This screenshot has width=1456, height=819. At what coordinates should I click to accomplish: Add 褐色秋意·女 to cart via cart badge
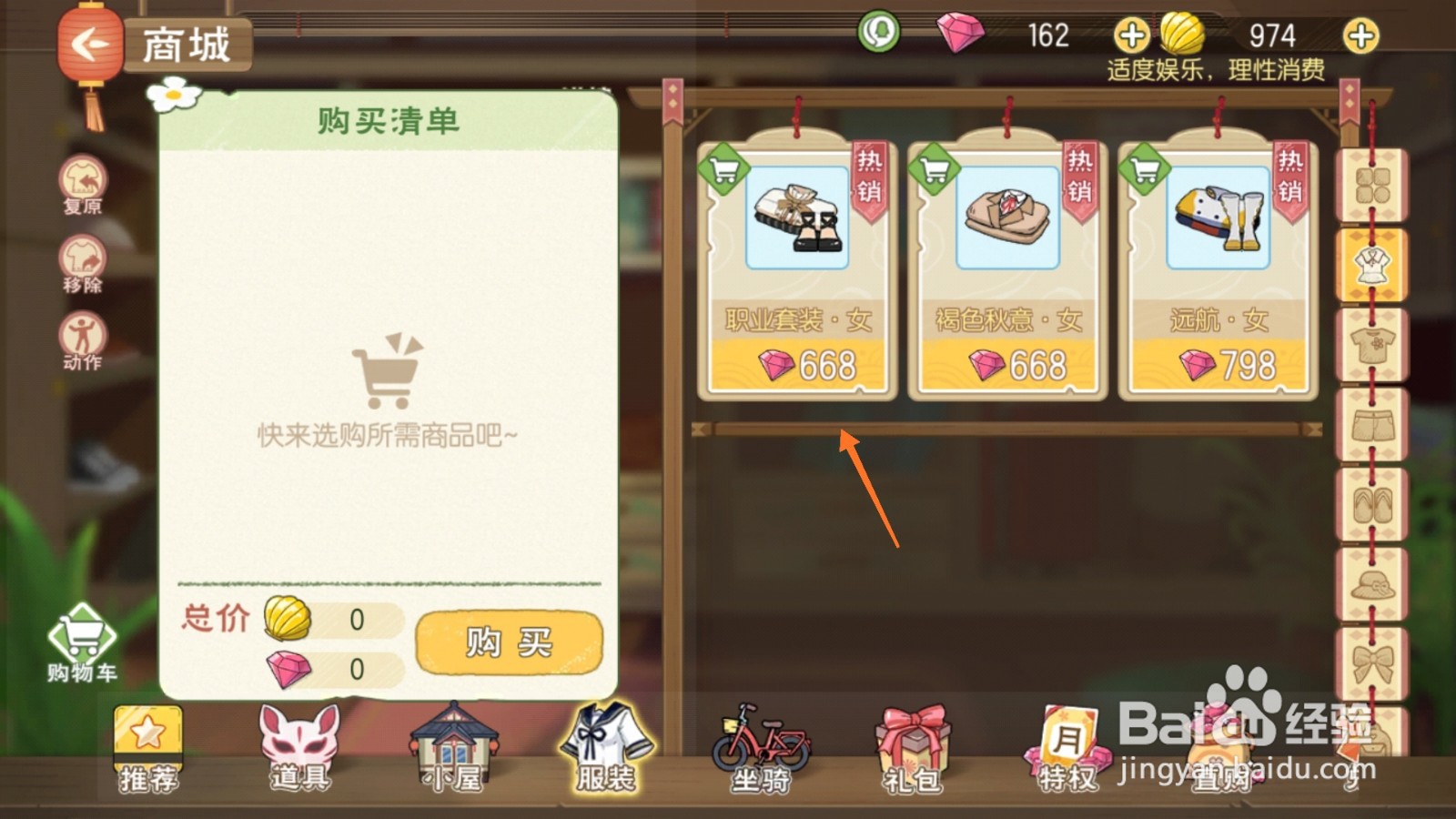[935, 169]
